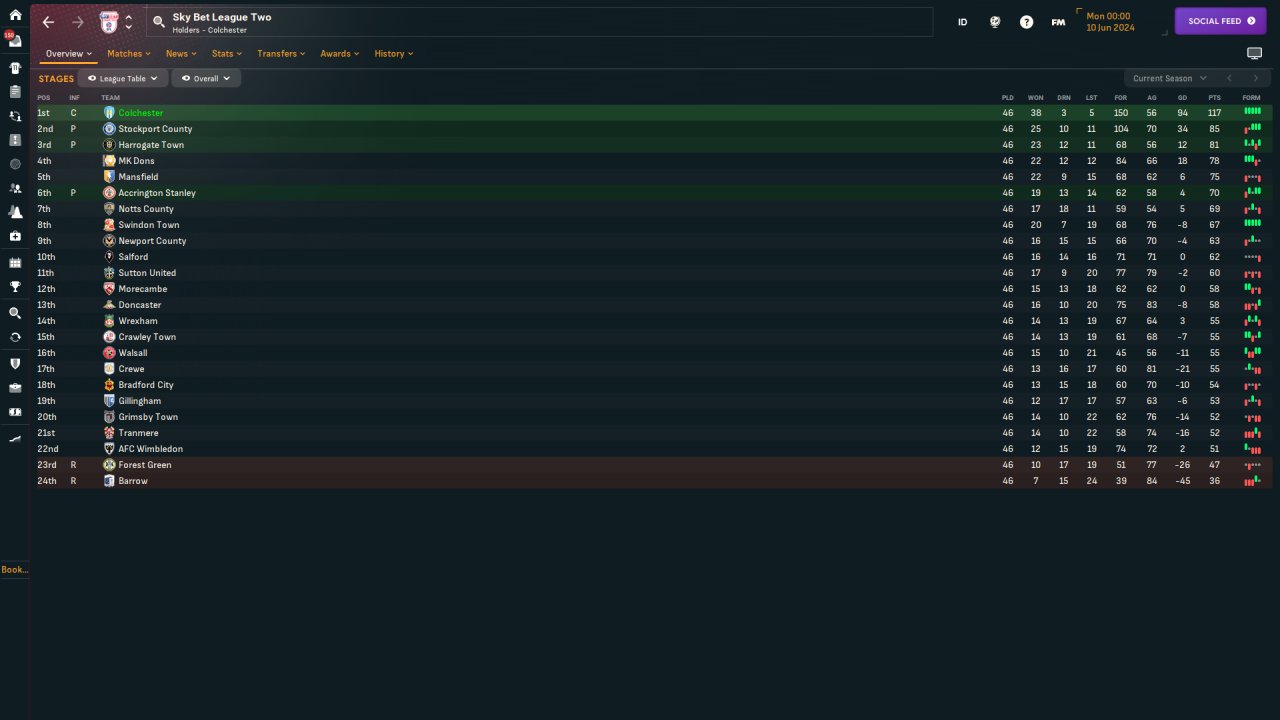Open the MK Dons team link
This screenshot has height=720, width=1280.
tap(136, 161)
